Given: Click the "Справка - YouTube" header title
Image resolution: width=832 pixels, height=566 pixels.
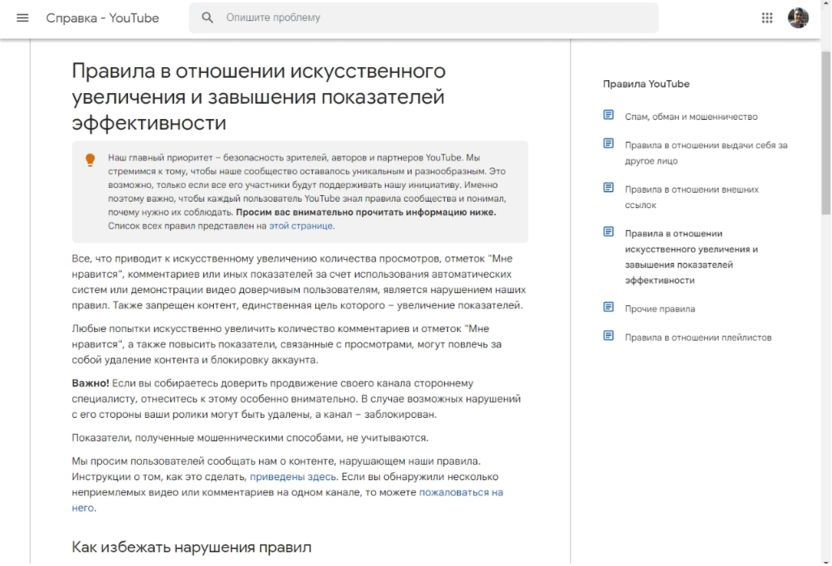Looking at the screenshot, I should [102, 18].
